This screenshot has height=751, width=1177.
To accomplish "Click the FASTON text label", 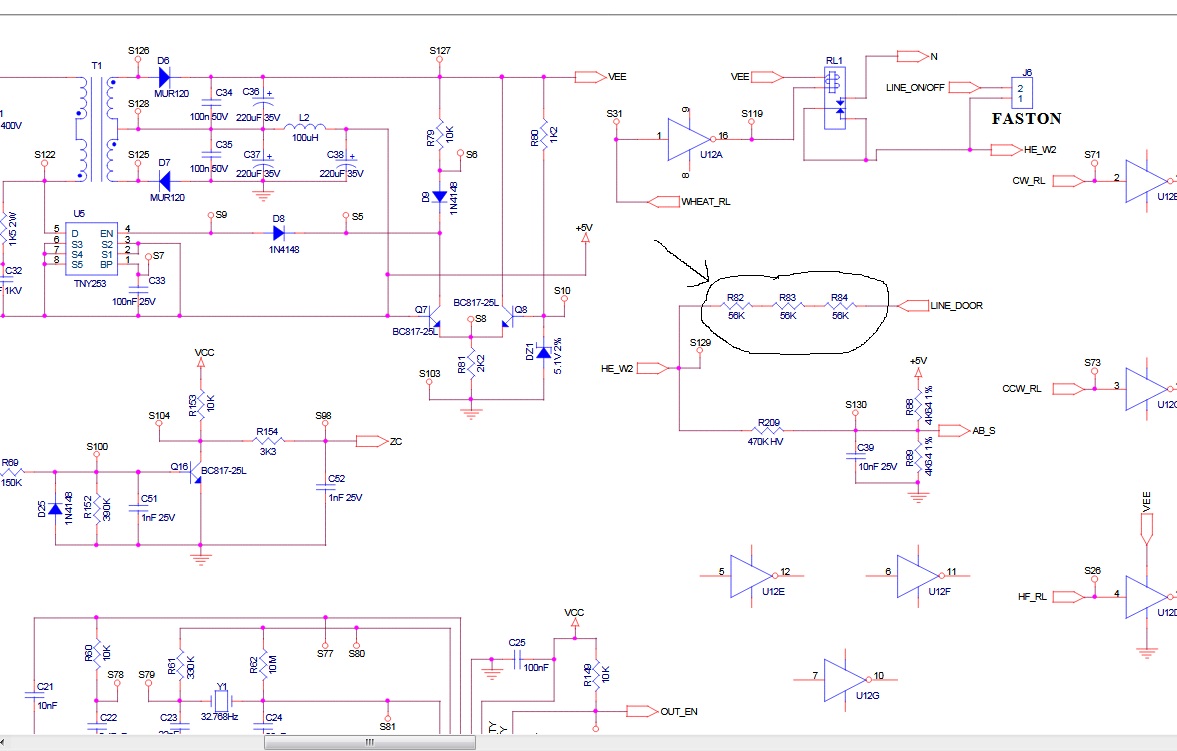I will click(1026, 118).
